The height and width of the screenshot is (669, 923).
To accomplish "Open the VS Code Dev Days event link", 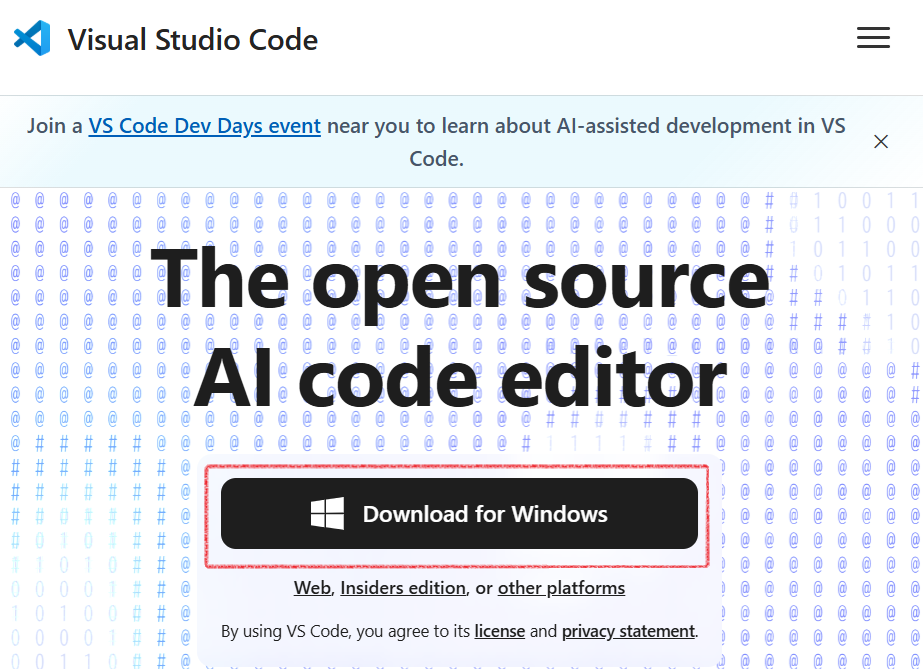I will 204,126.
